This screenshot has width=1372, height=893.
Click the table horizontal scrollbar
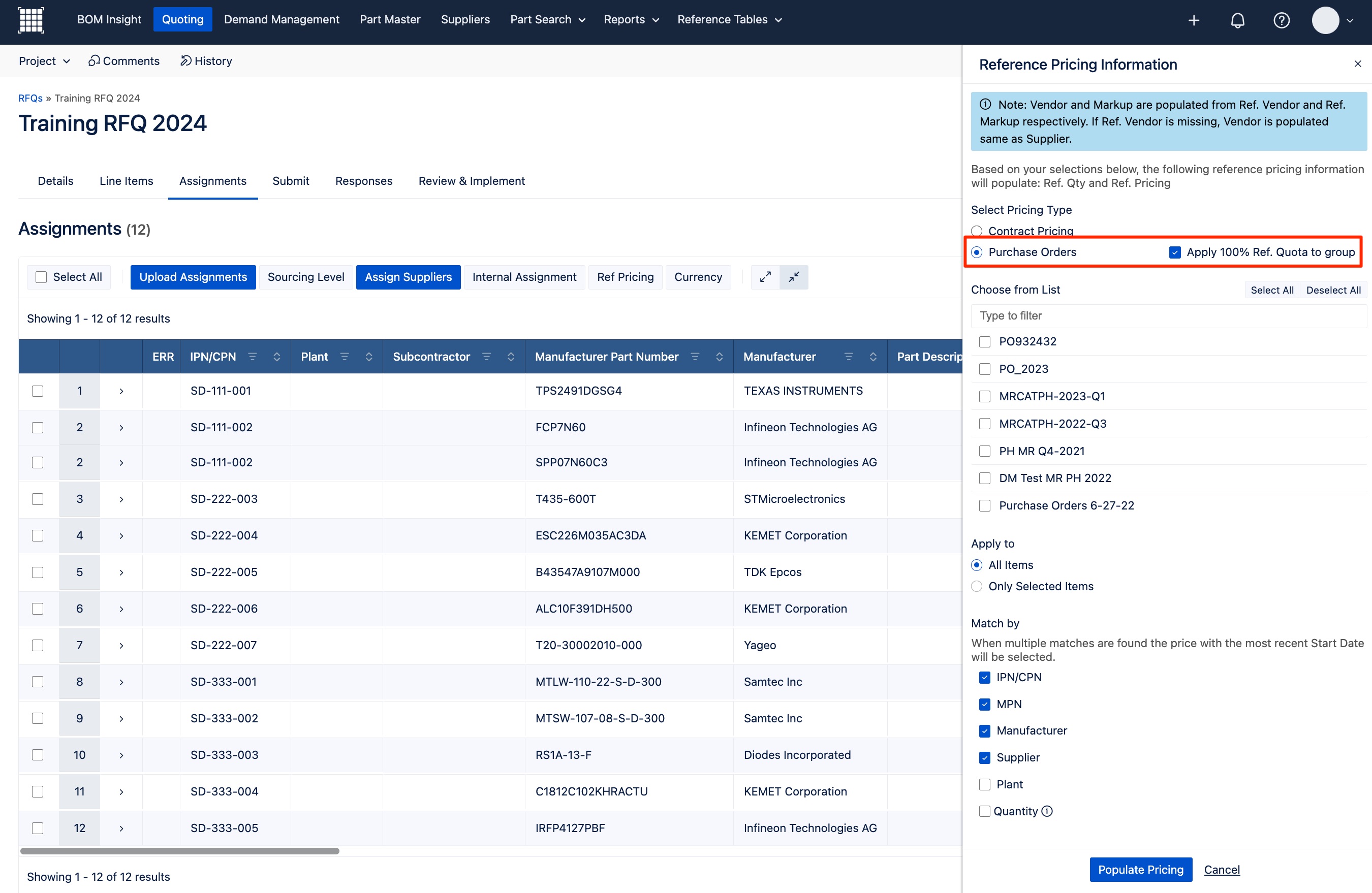point(179,851)
